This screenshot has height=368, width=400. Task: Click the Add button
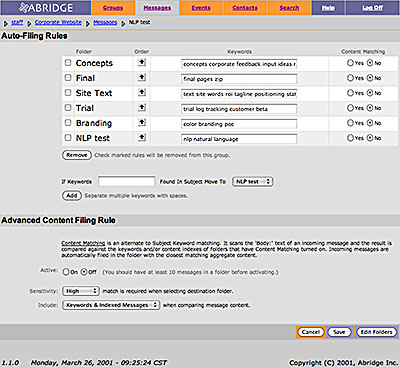(x=72, y=196)
